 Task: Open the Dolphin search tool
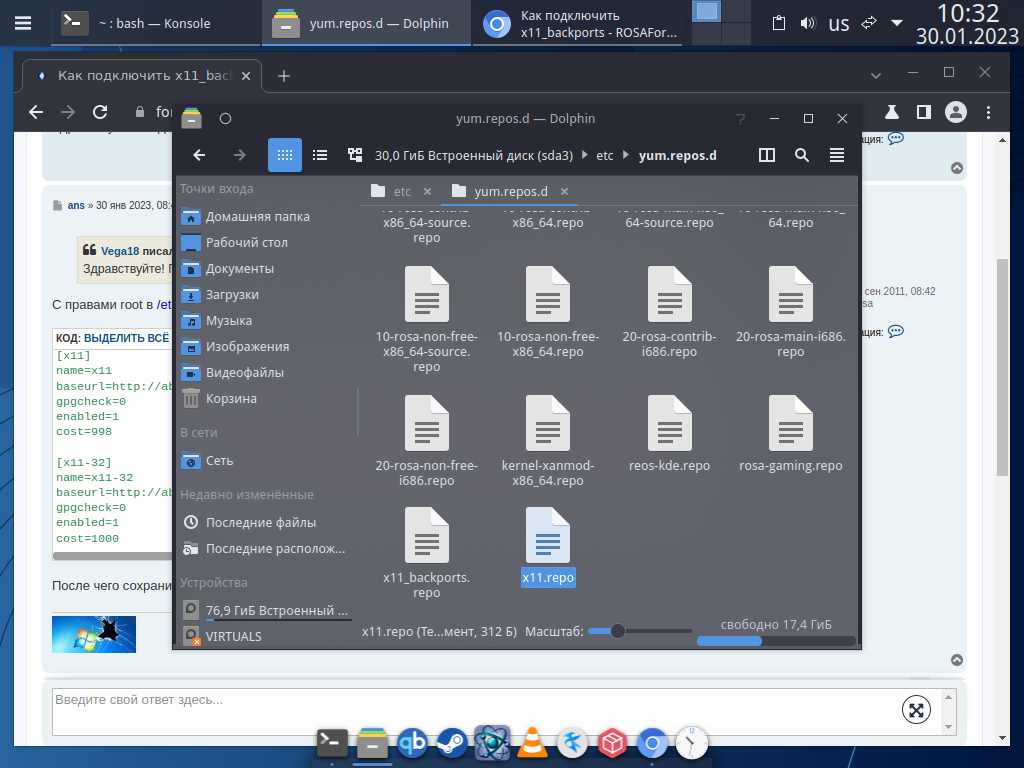pyautogui.click(x=802, y=155)
